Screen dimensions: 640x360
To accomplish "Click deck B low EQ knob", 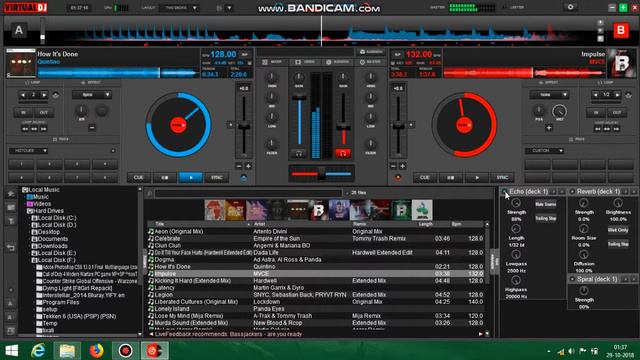I will click(371, 118).
